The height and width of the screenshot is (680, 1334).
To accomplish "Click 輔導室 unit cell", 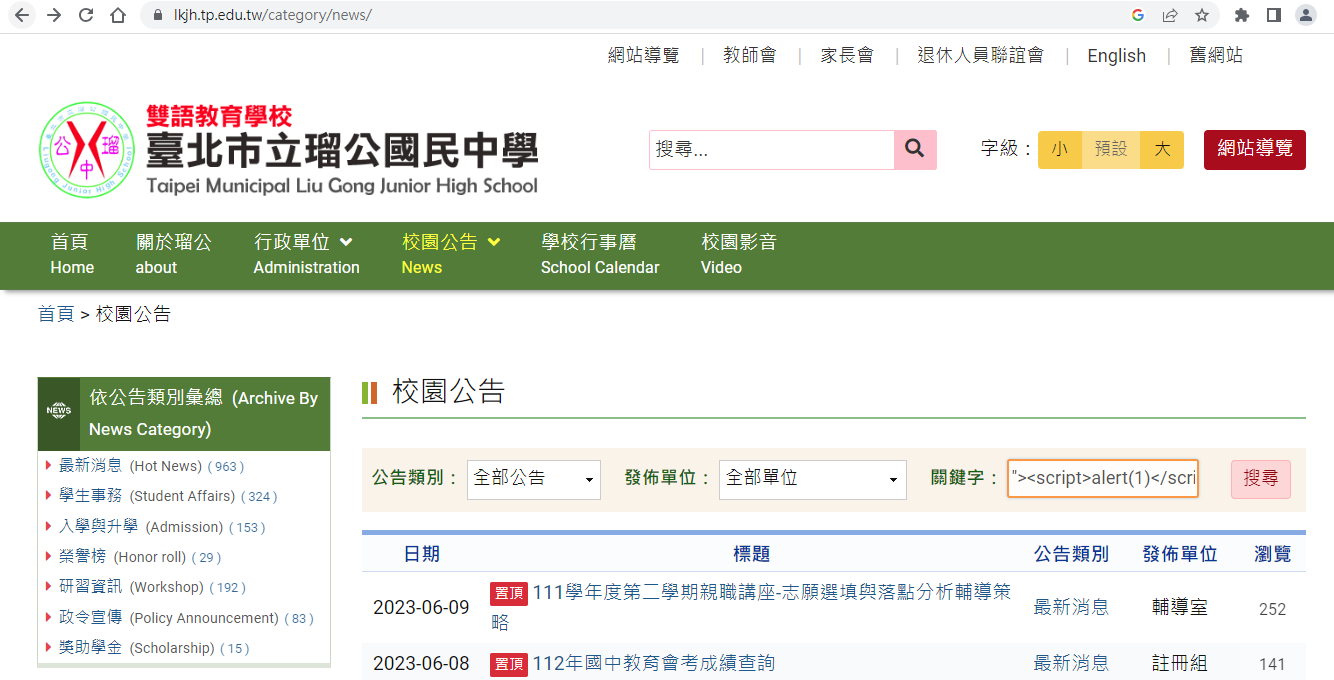I will pyautogui.click(x=1180, y=607).
